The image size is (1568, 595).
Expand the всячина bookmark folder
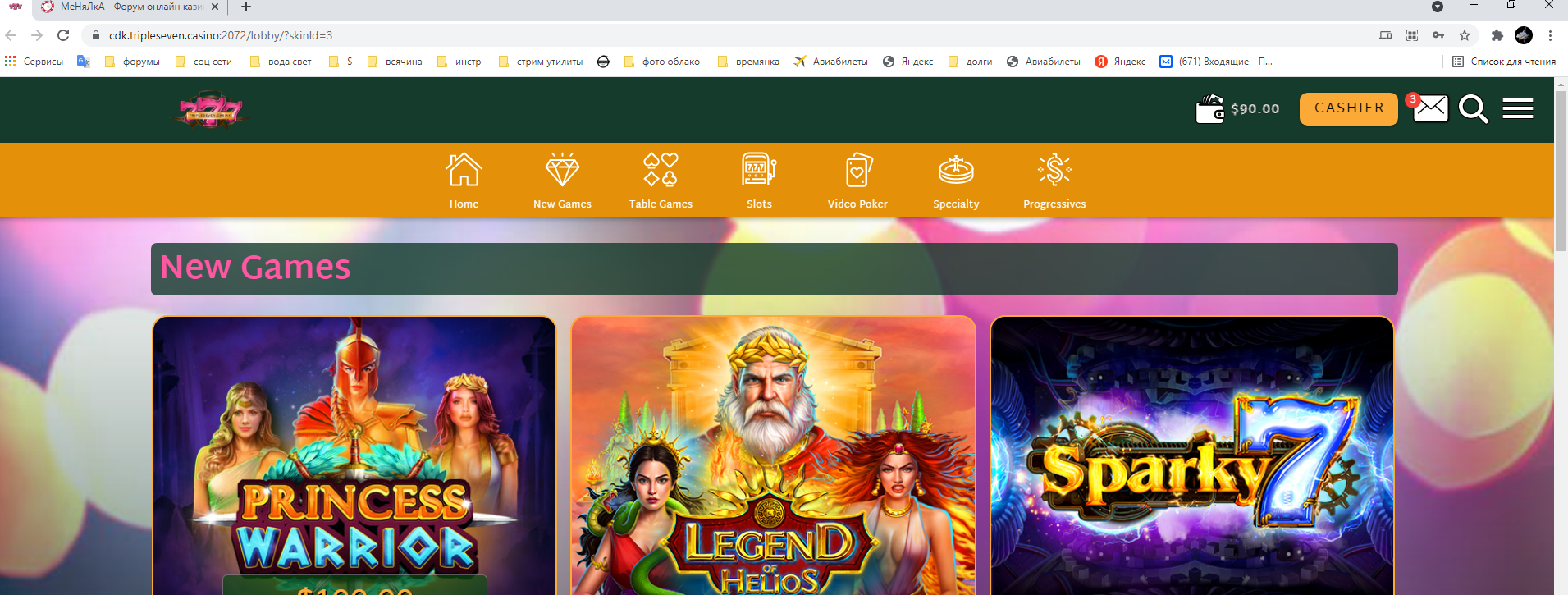pyautogui.click(x=395, y=62)
